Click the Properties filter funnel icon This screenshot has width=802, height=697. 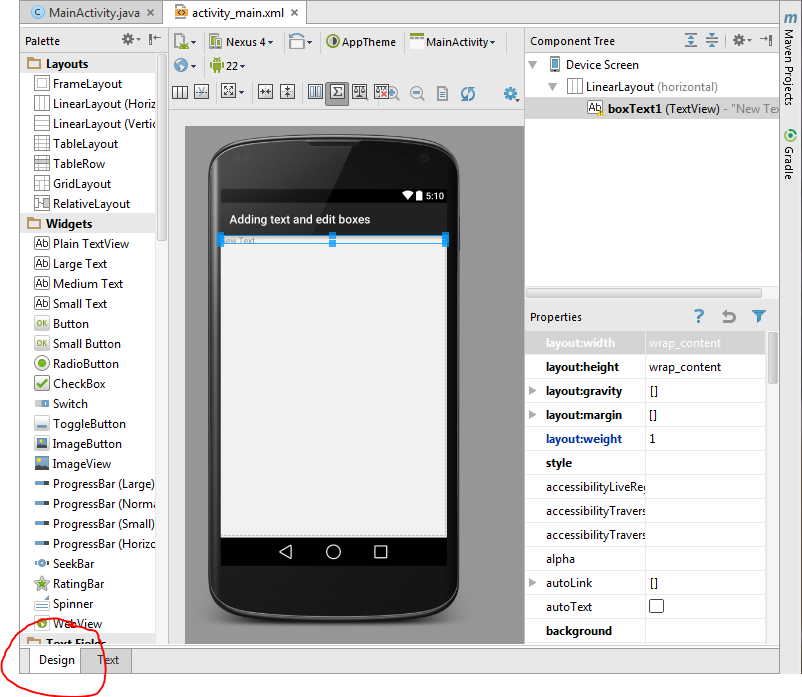tap(759, 317)
